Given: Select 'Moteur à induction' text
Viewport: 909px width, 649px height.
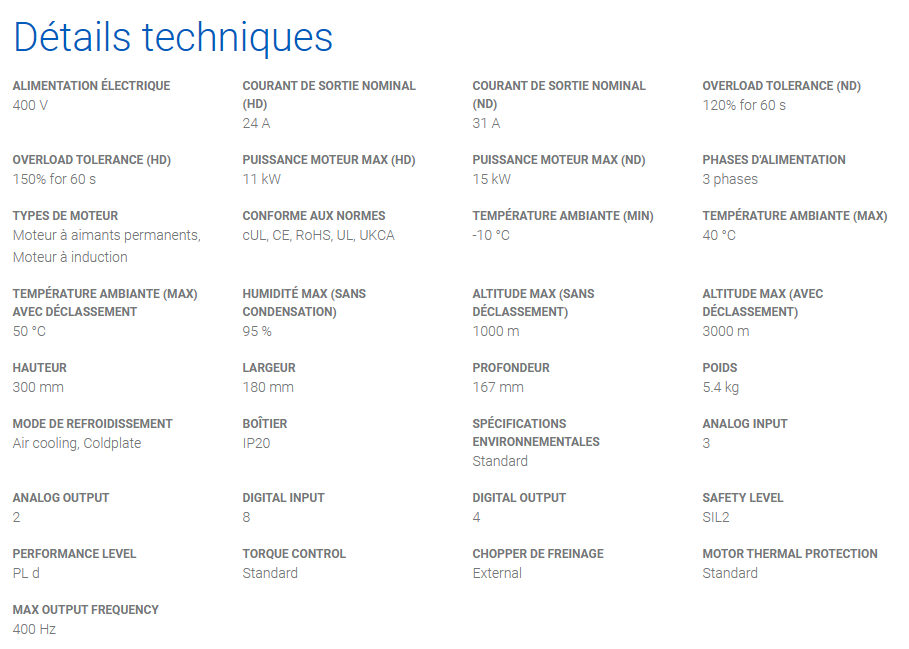Looking at the screenshot, I should click(x=70, y=257).
